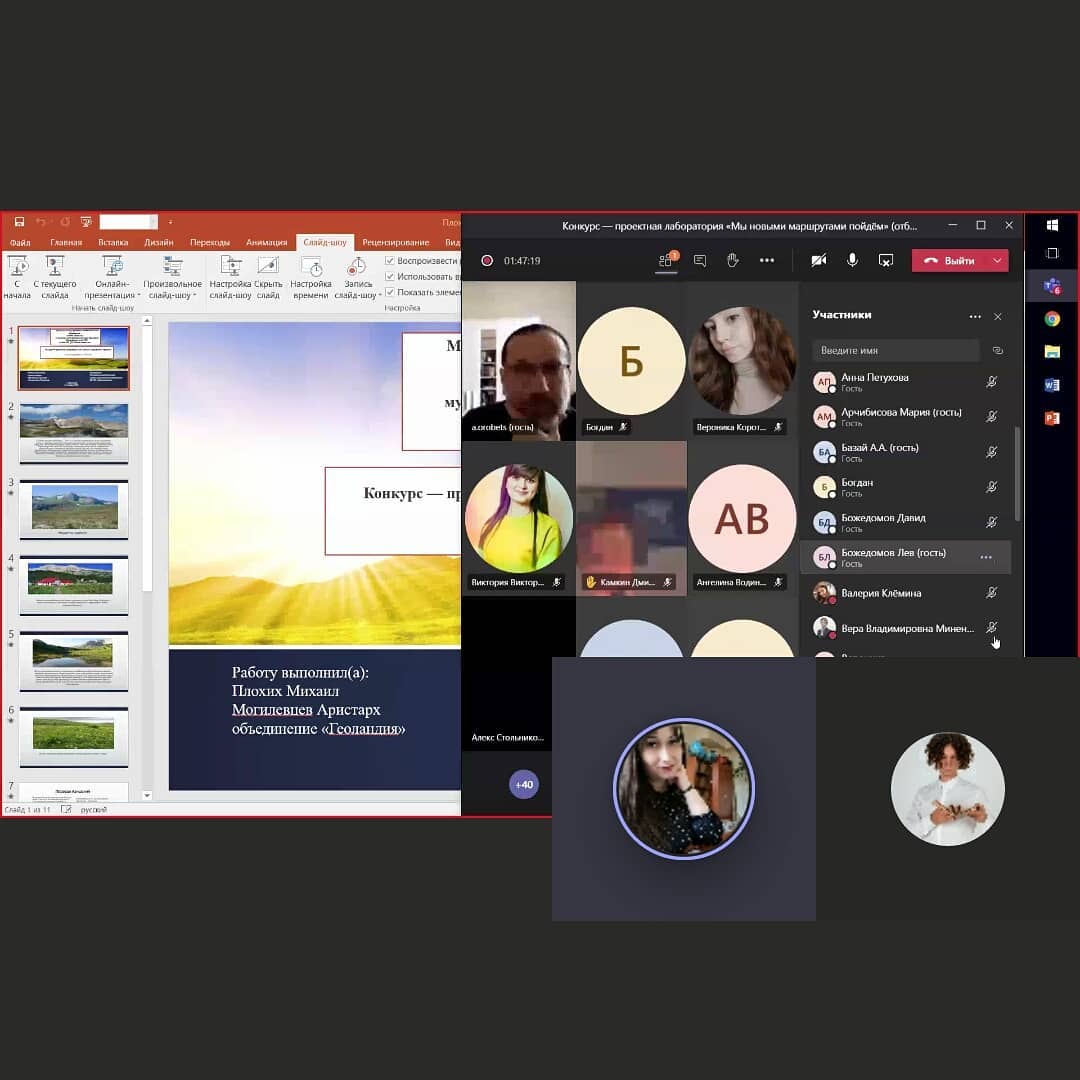Switch to the «Главная» ribbon tab

click(66, 242)
